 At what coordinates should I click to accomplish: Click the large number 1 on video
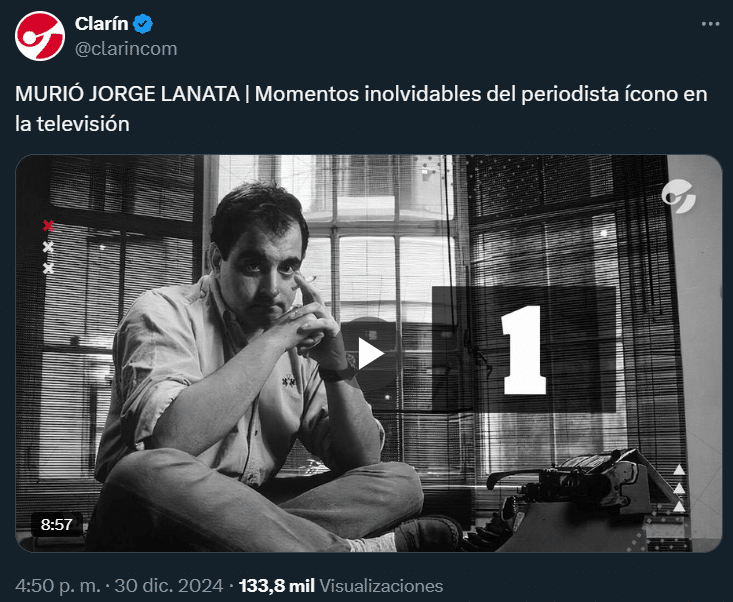pyautogui.click(x=523, y=350)
